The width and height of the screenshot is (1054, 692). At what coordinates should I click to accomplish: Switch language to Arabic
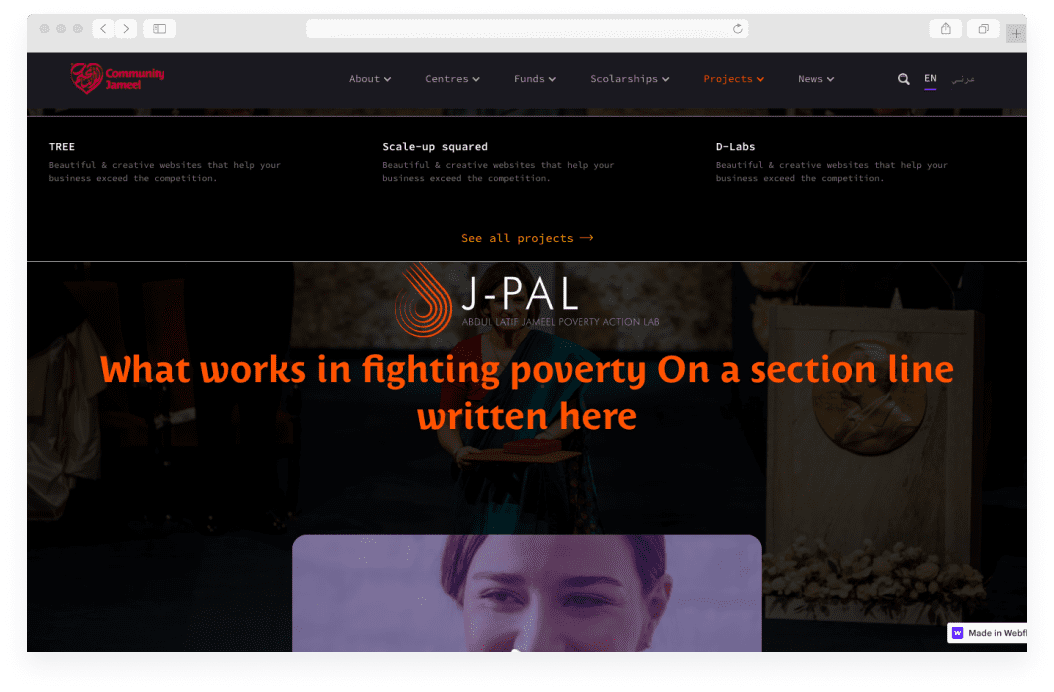[963, 79]
